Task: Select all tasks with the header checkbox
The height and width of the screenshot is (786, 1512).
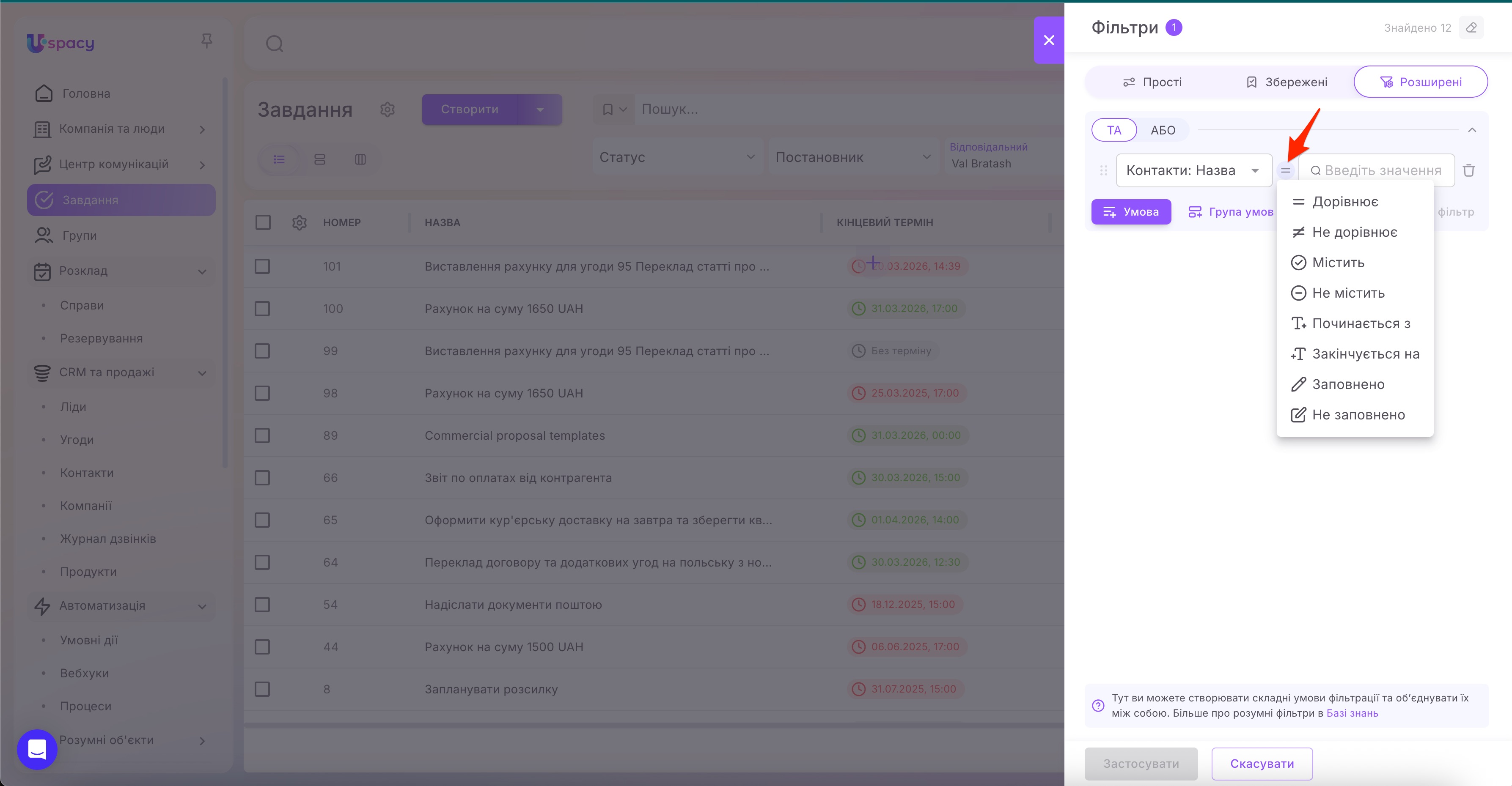Action: point(262,222)
